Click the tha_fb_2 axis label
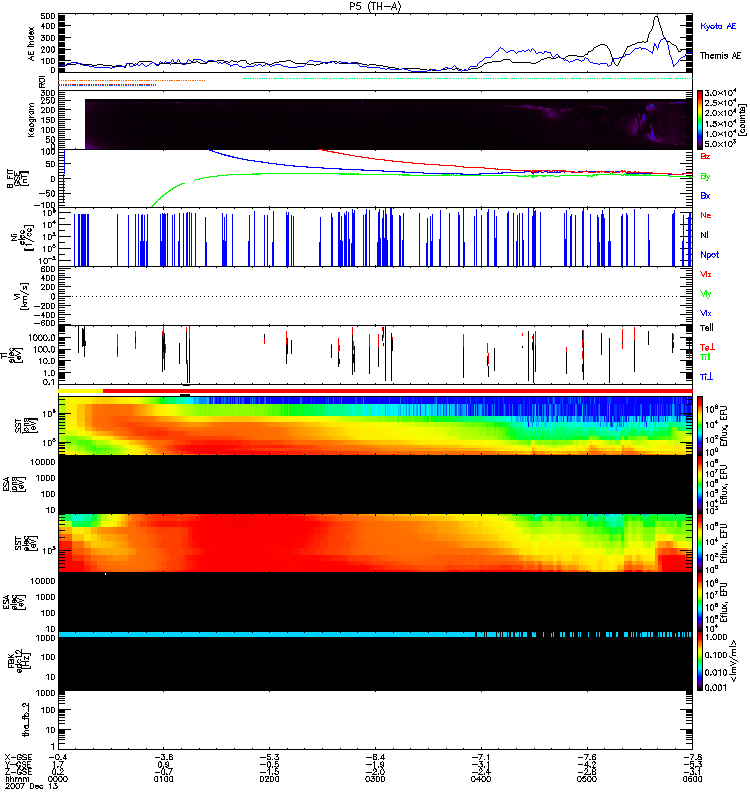Viewport: 750px width, 800px height. (x=26, y=720)
